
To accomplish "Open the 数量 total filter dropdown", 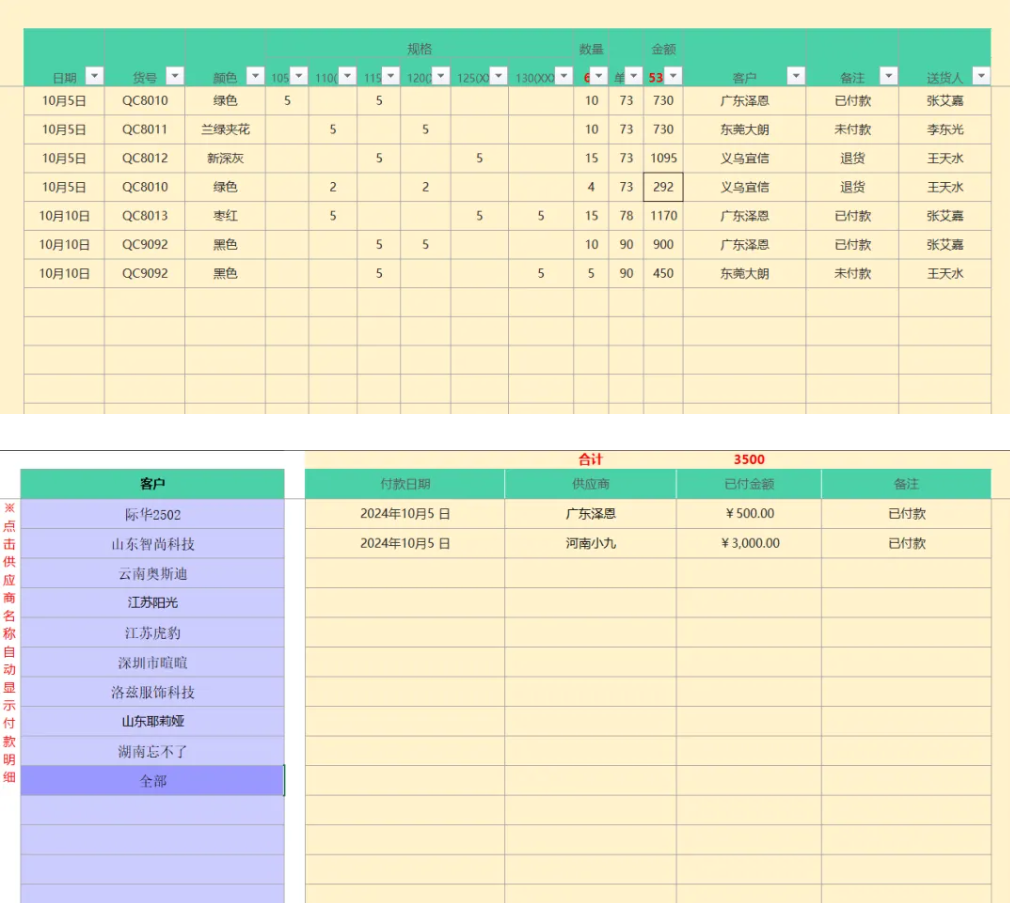I will pos(599,76).
